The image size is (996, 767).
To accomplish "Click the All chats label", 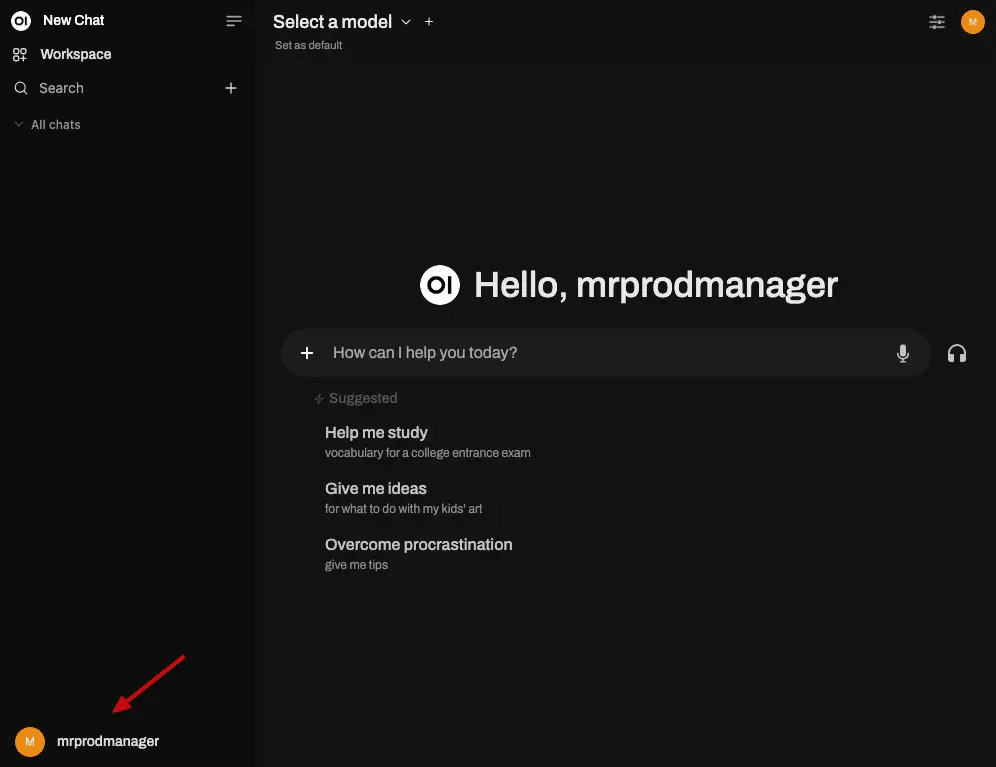I will [56, 125].
